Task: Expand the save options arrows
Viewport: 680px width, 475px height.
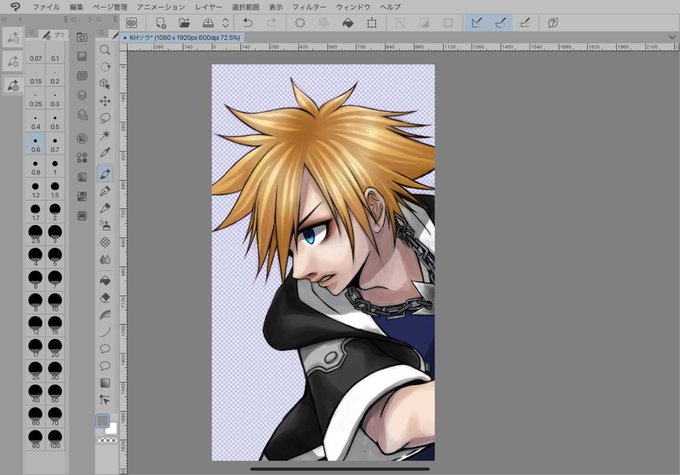Action: [x=226, y=23]
